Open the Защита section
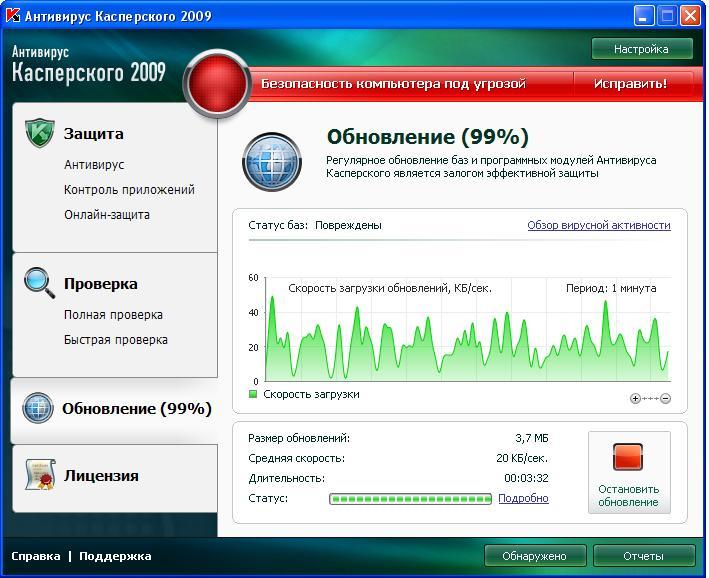Image resolution: width=709 pixels, height=578 pixels. coord(93,134)
